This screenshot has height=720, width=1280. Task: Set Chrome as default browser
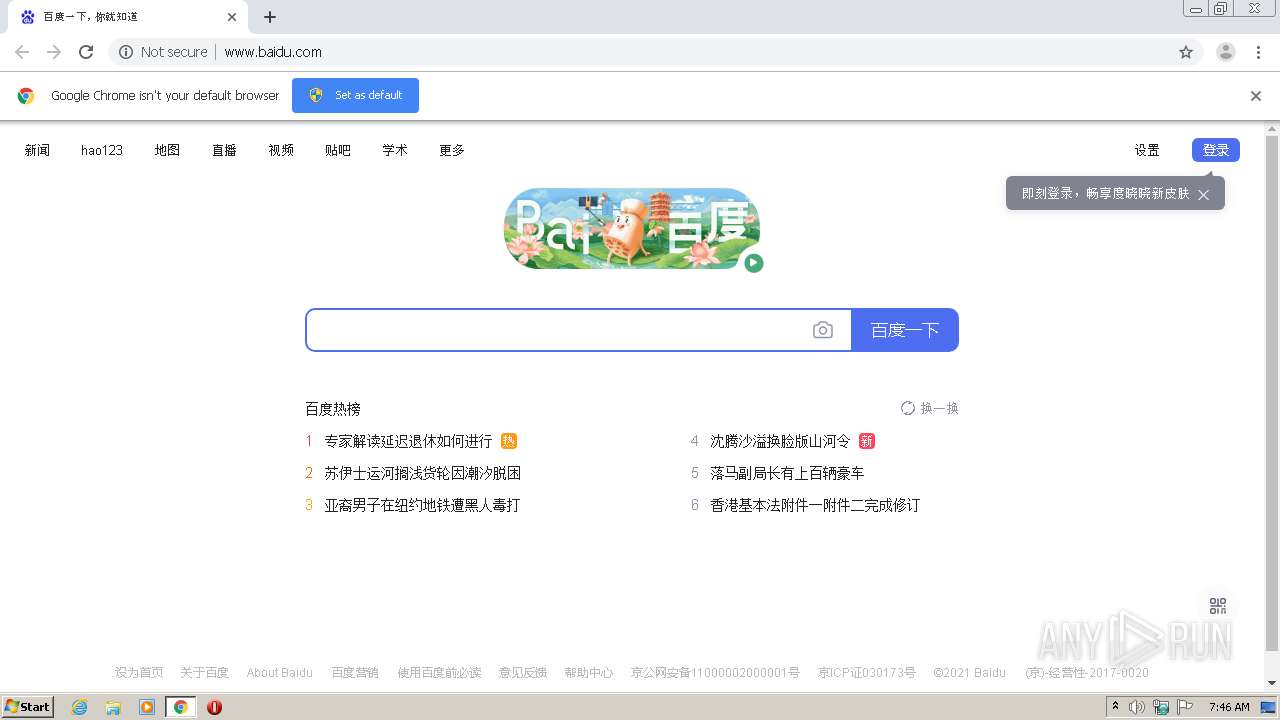(355, 95)
